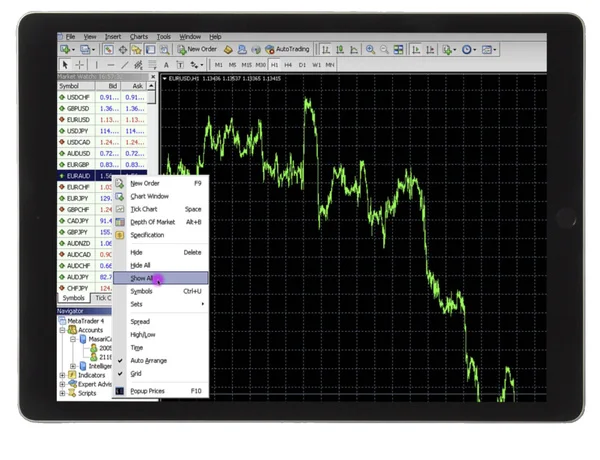Select the equidistant channel tool
Image resolution: width=600 pixels, height=460 pixels.
pos(138,65)
